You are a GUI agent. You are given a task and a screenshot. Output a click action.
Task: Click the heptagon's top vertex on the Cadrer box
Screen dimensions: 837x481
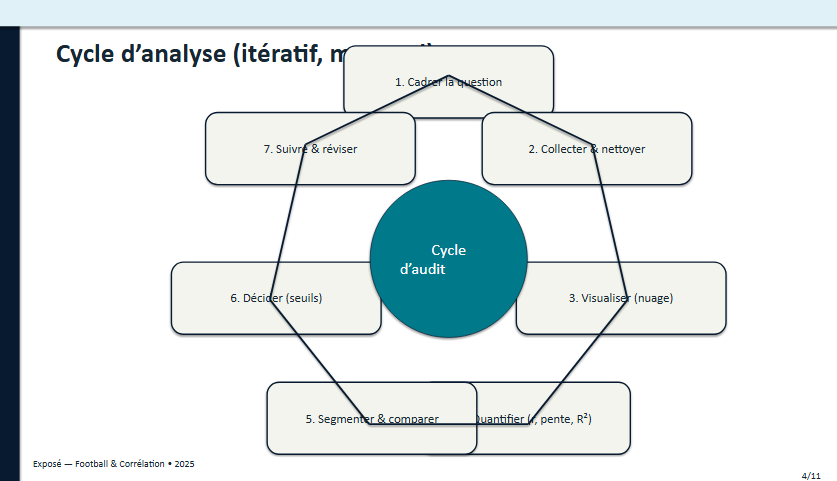[x=448, y=75]
